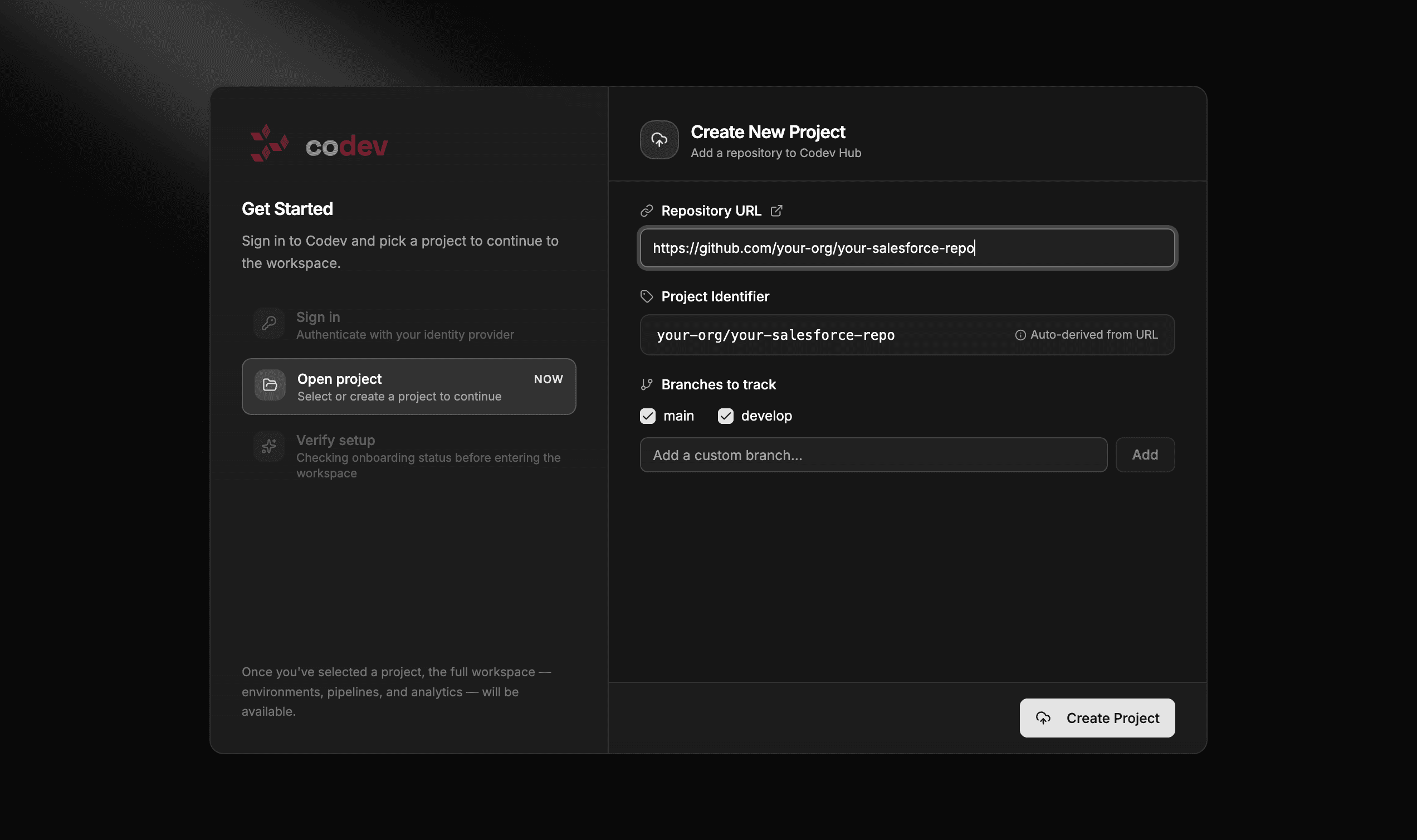Focus the Add a custom branch field
This screenshot has width=1417, height=840.
pos(873,455)
